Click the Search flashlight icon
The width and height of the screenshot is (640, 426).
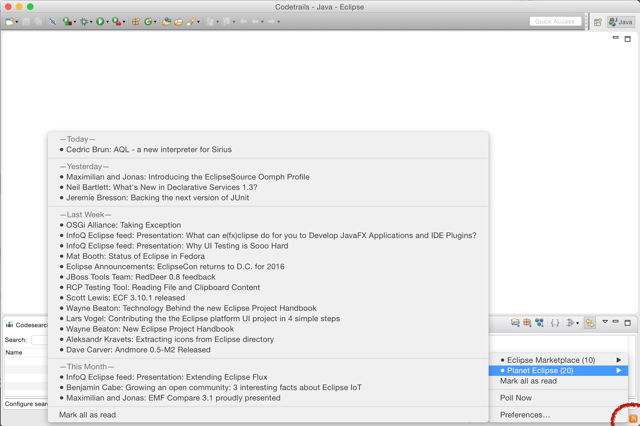pos(191,22)
